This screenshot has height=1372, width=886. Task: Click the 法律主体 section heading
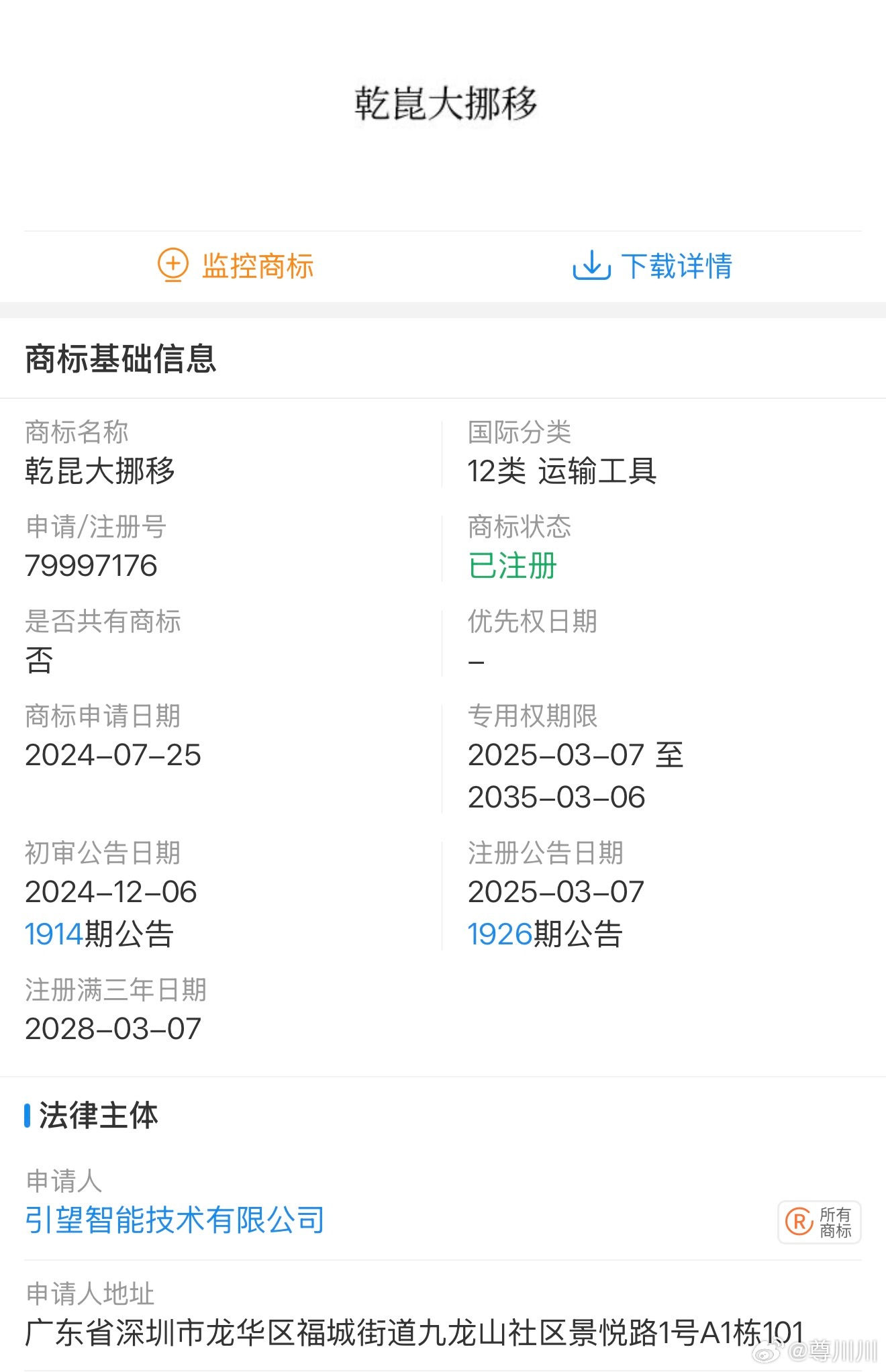(99, 1115)
